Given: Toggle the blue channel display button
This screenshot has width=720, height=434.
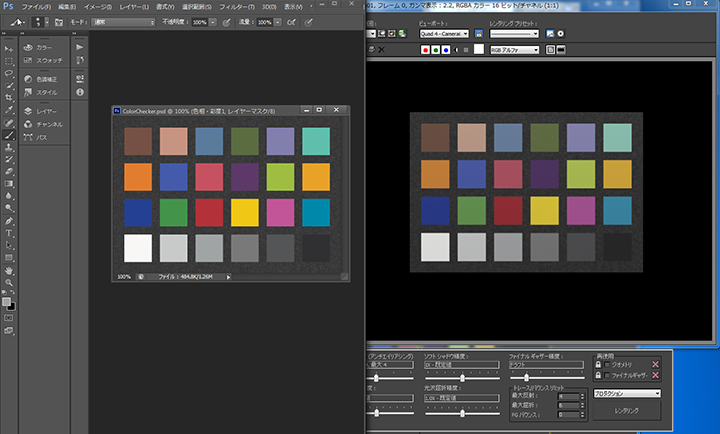Looking at the screenshot, I should (x=448, y=48).
